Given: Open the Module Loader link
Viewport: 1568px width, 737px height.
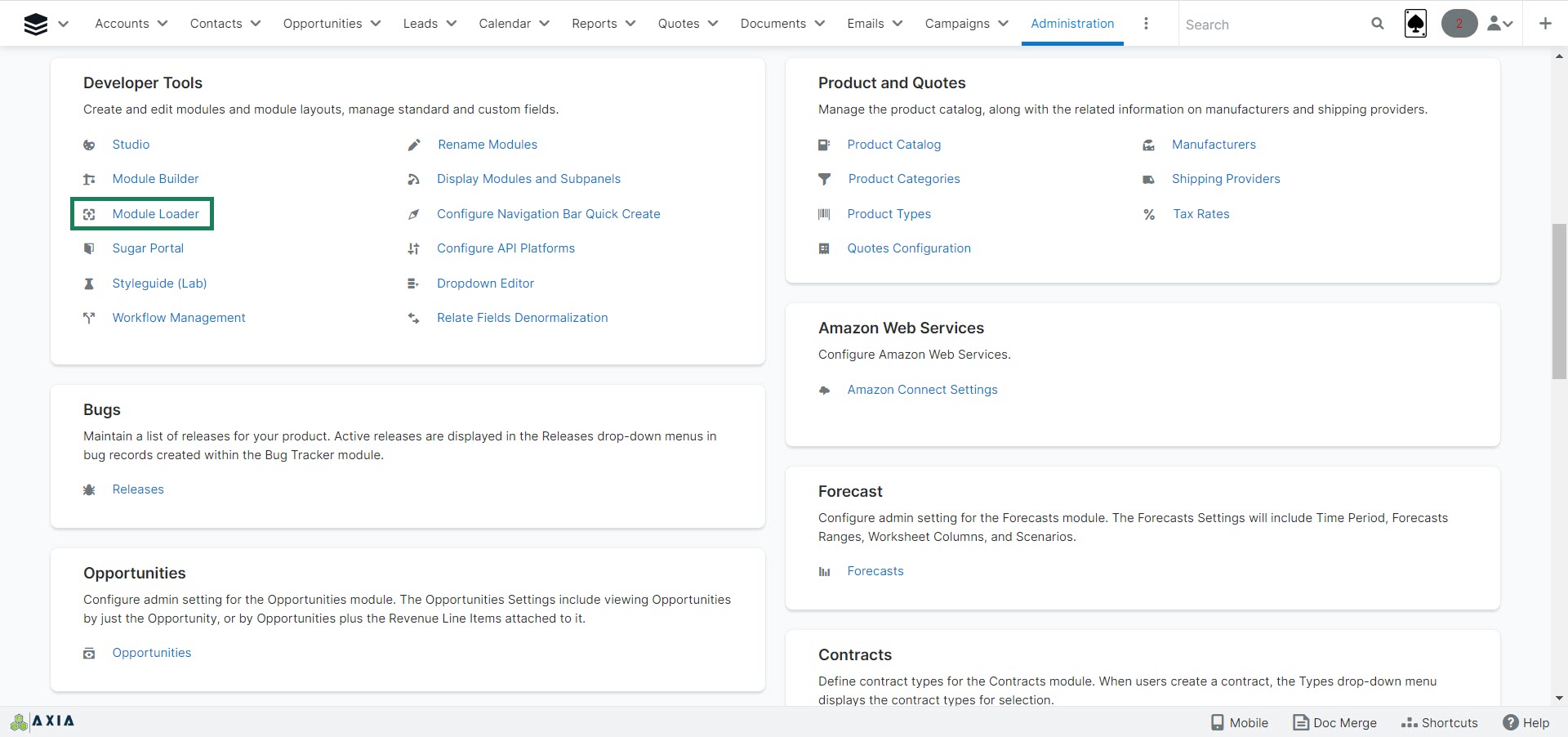Looking at the screenshot, I should tap(155, 214).
